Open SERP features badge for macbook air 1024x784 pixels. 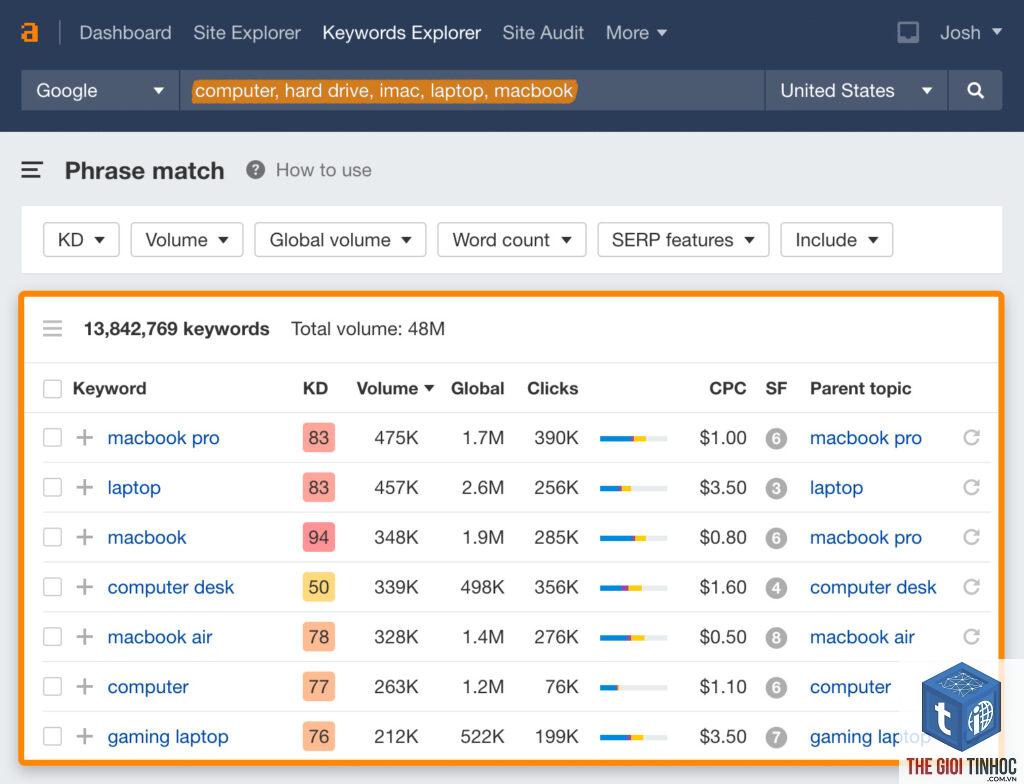(x=776, y=637)
